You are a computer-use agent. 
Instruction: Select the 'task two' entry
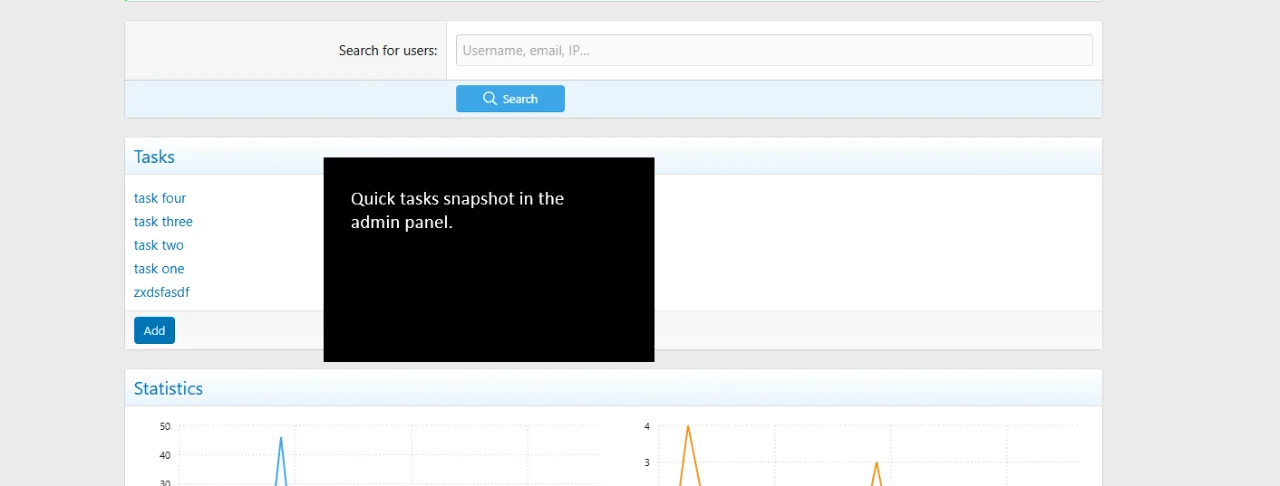159,245
